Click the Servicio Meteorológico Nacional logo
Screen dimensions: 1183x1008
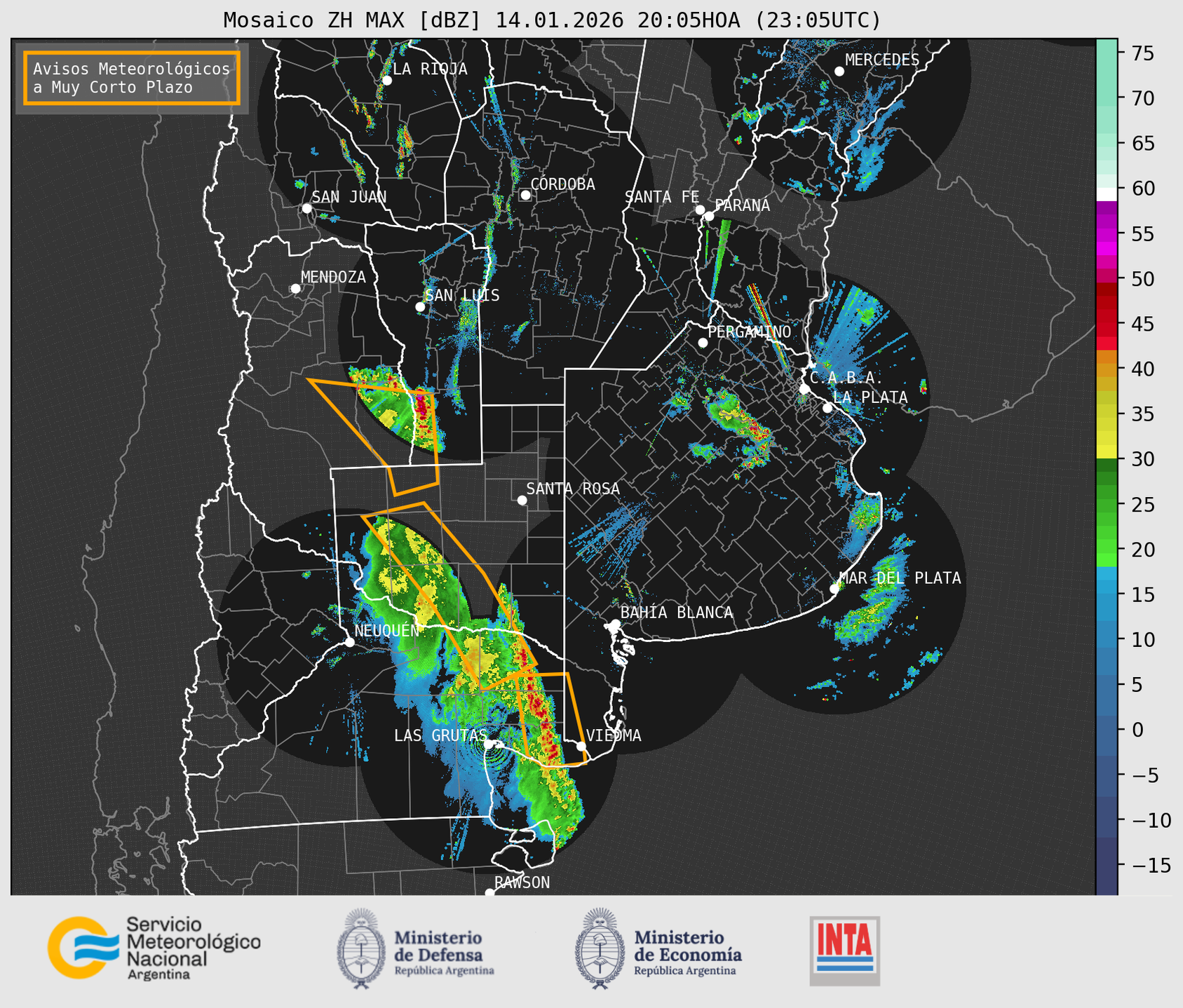[x=154, y=948]
